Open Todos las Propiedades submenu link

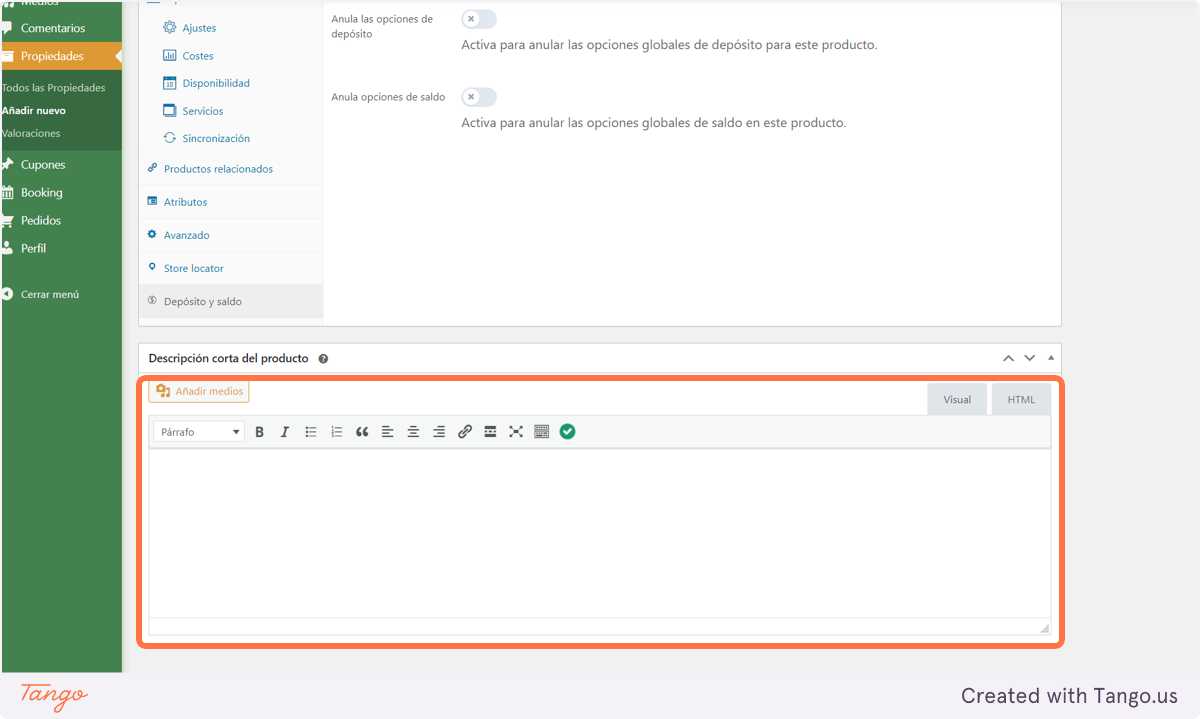pos(53,88)
